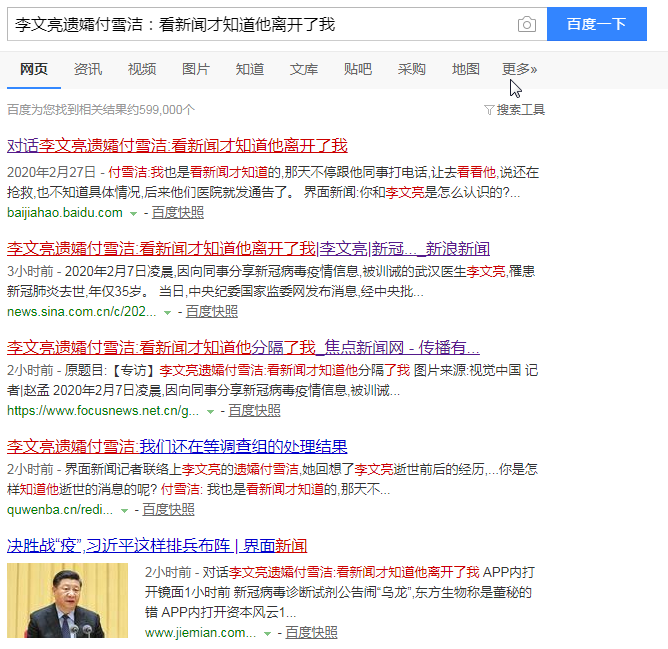The image size is (668, 649).
Task: Open first result 对话李文亮遗孀付雪洁
Action: (x=177, y=145)
